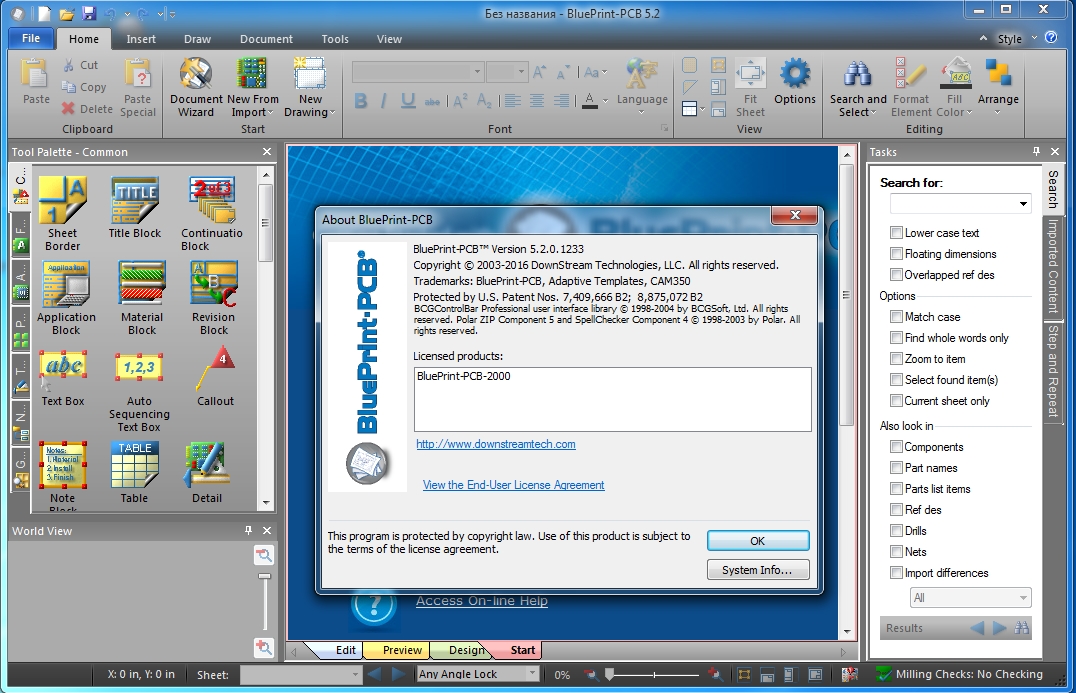The width and height of the screenshot is (1076, 693).
Task: Select Auto Sequencing Text Box tool
Action: [139, 392]
